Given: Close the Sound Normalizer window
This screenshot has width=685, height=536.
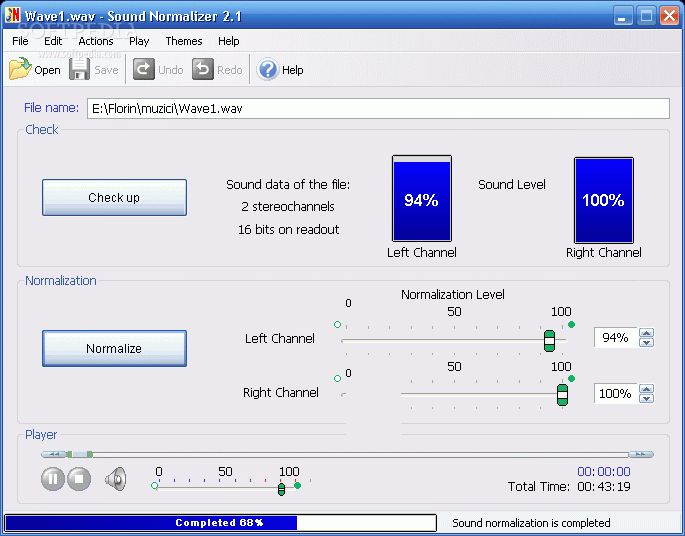Looking at the screenshot, I should click(670, 16).
